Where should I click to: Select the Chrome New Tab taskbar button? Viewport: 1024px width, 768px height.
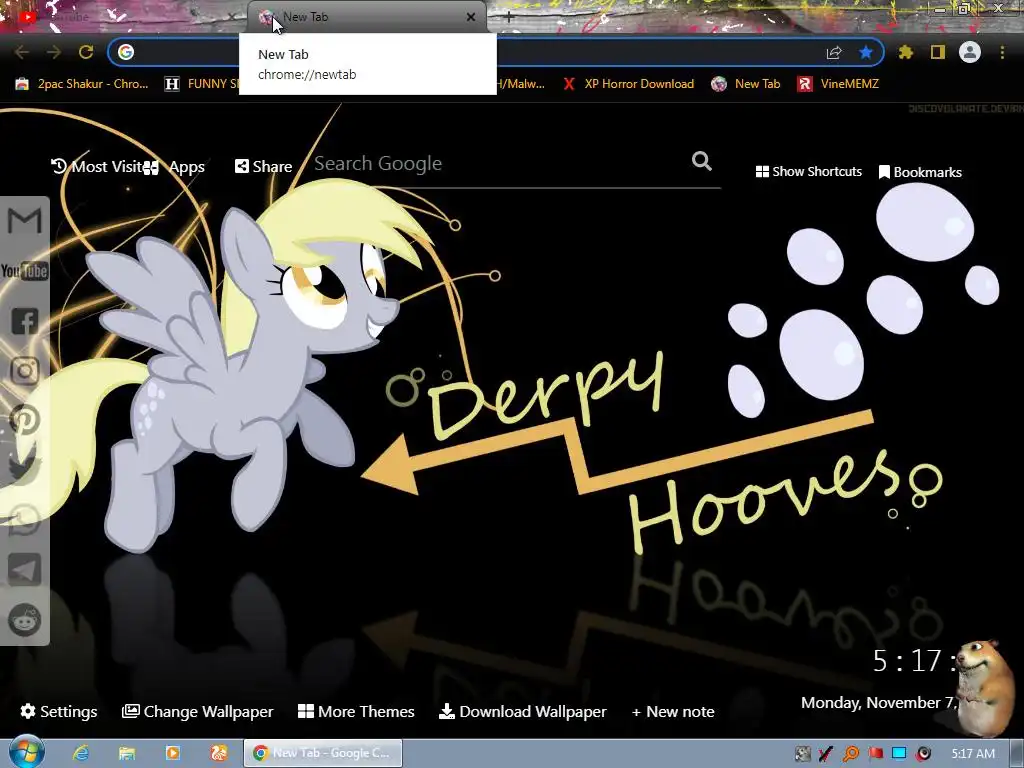pyautogui.click(x=323, y=753)
